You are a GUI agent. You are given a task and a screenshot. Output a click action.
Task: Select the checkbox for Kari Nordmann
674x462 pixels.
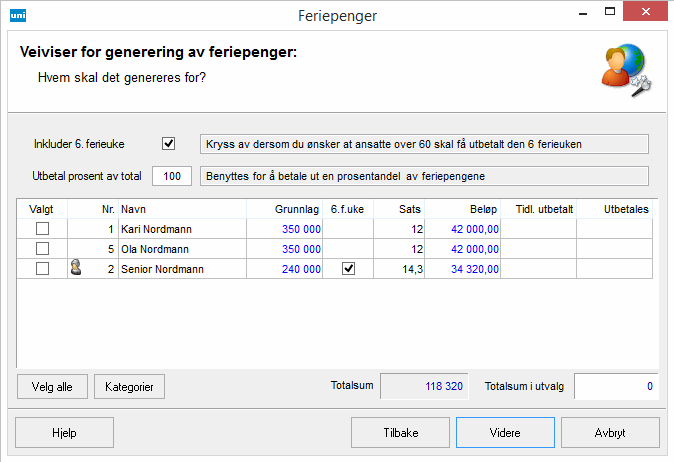pos(42,229)
